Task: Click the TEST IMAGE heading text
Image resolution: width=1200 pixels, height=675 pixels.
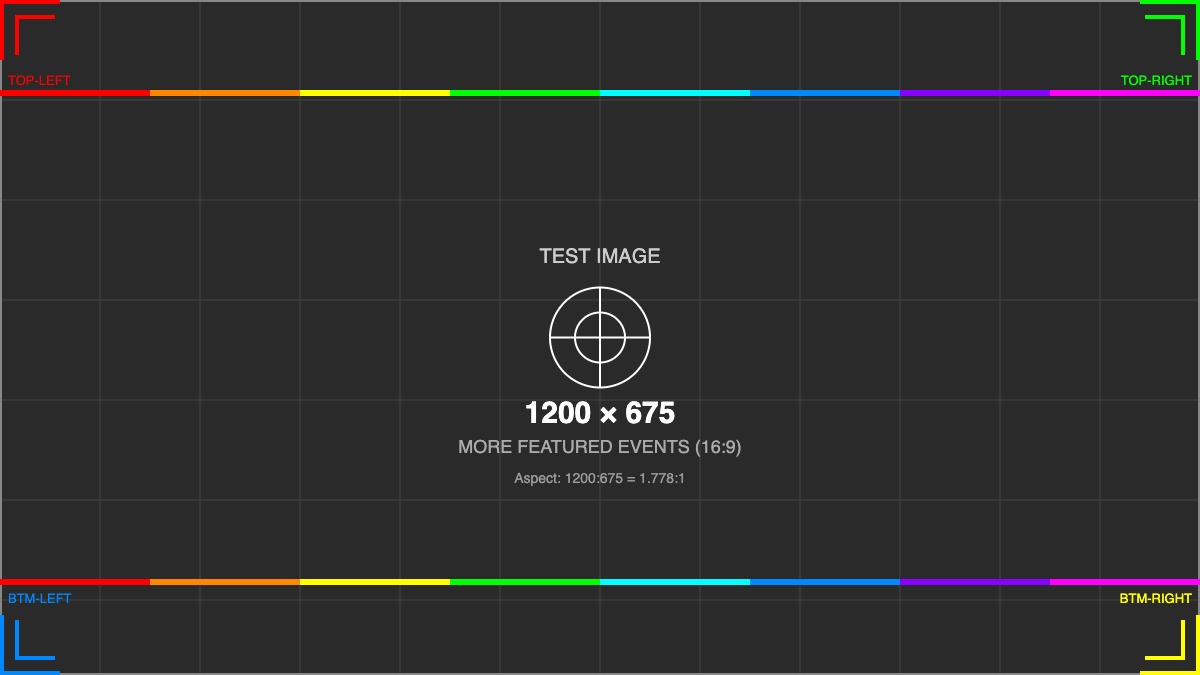Action: 600,256
